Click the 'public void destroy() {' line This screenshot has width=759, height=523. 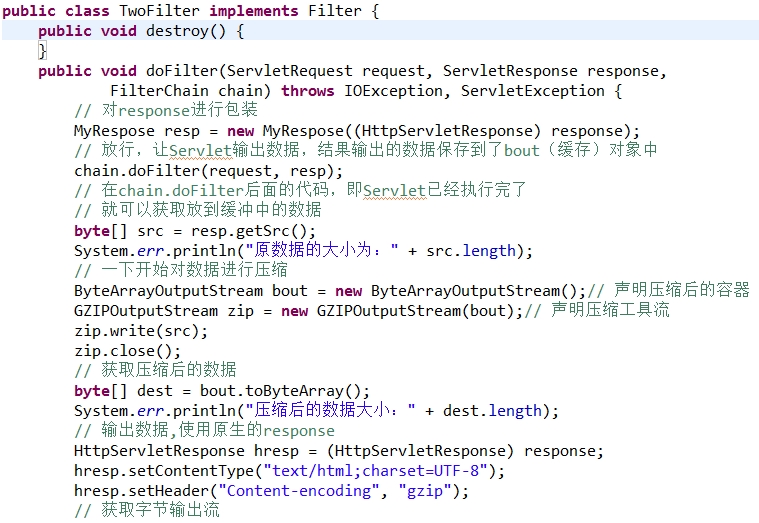tap(141, 31)
